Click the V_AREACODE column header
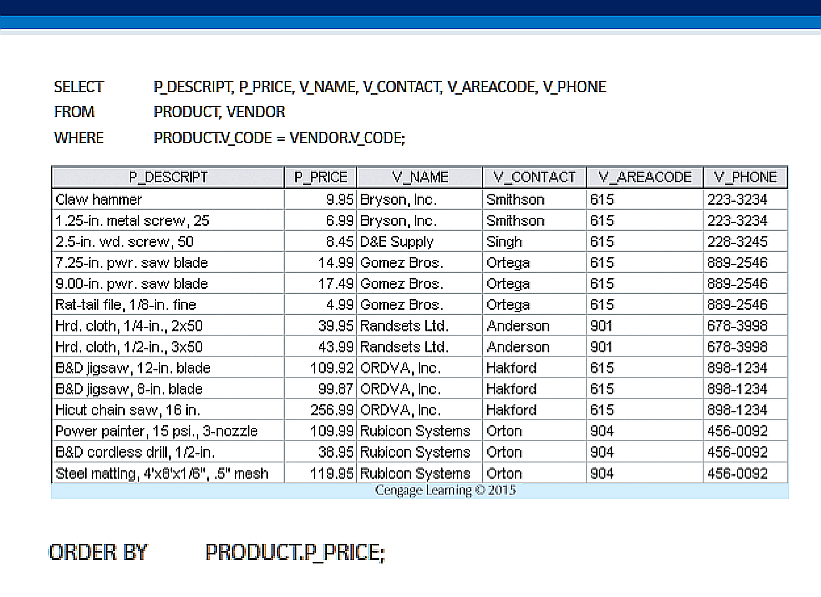This screenshot has width=821, height=597. tap(644, 177)
